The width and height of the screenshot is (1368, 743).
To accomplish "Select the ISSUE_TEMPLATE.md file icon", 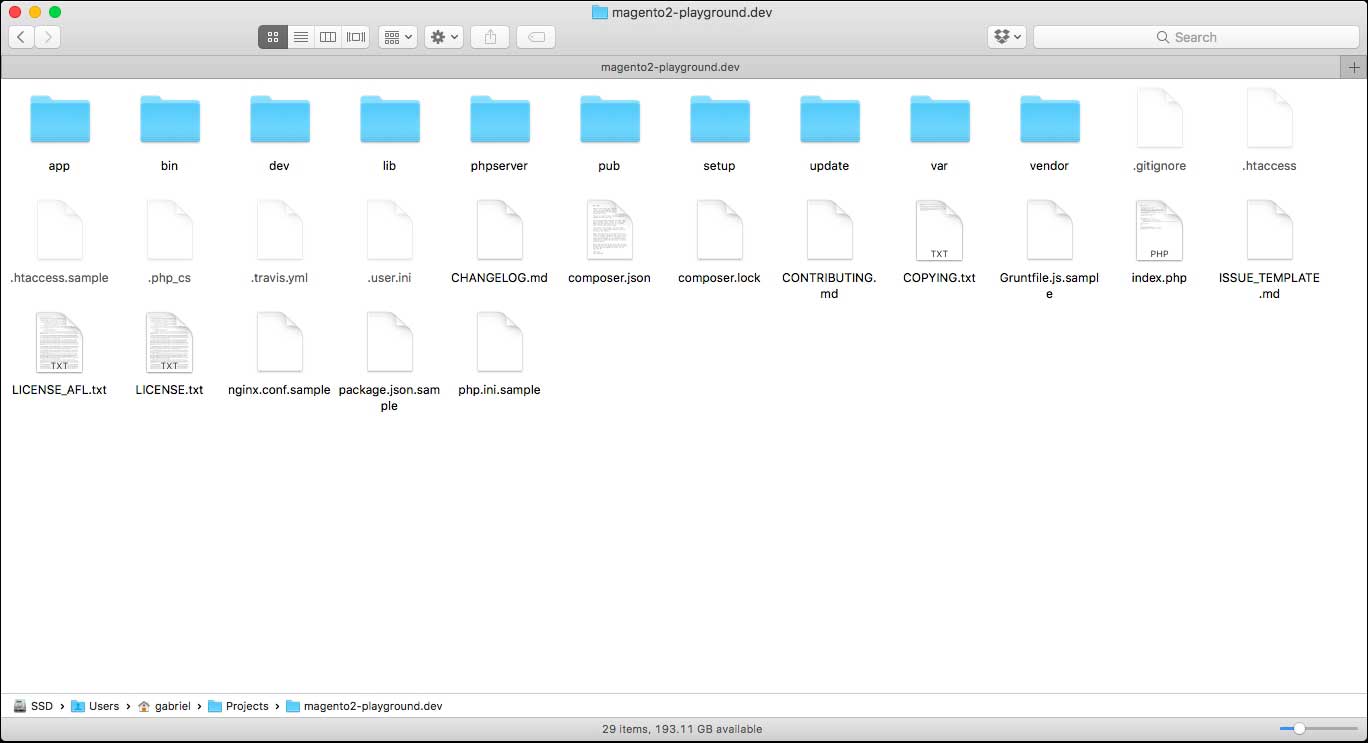I will [1270, 230].
